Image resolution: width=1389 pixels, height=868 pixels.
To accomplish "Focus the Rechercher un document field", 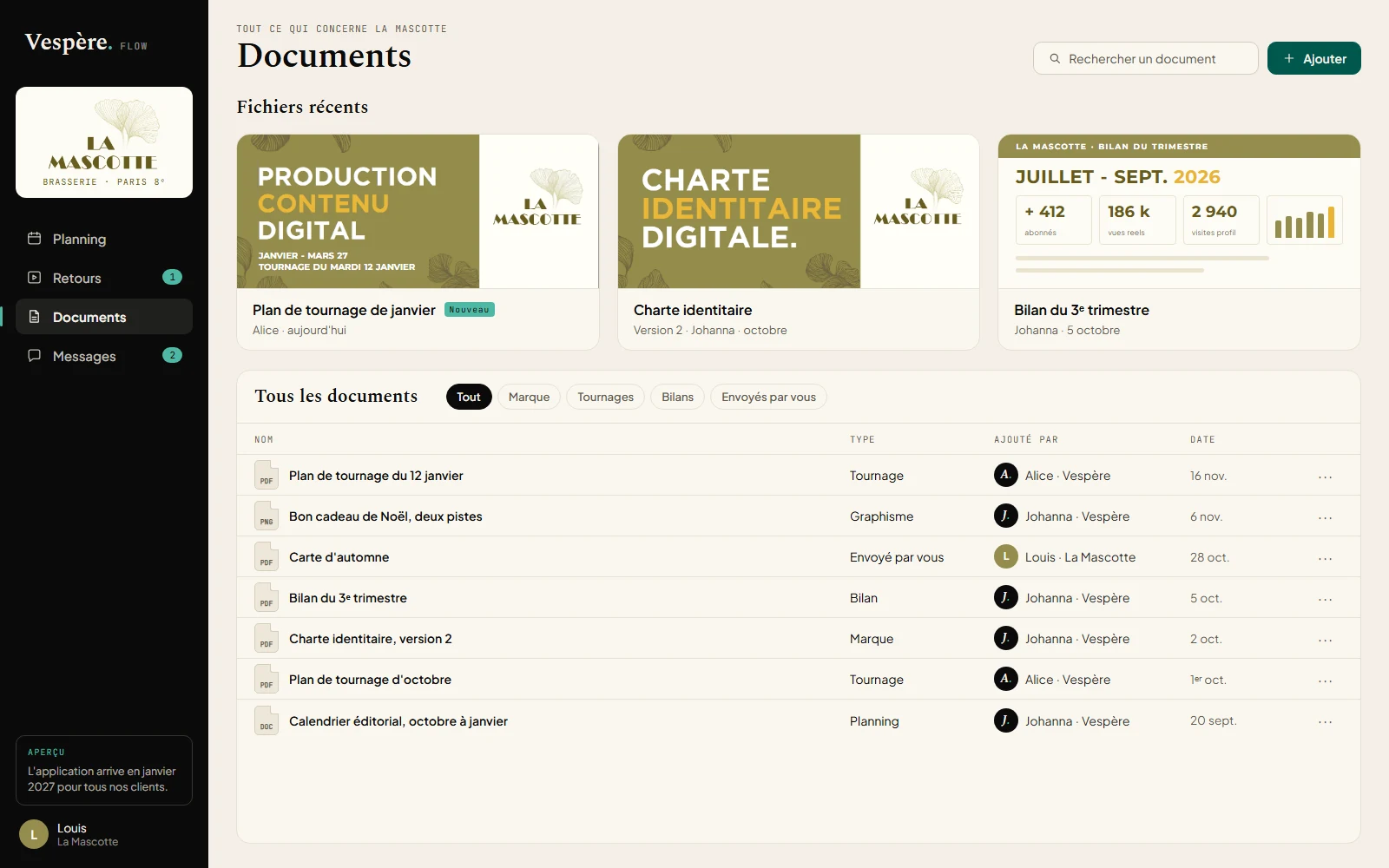I will point(1146,58).
